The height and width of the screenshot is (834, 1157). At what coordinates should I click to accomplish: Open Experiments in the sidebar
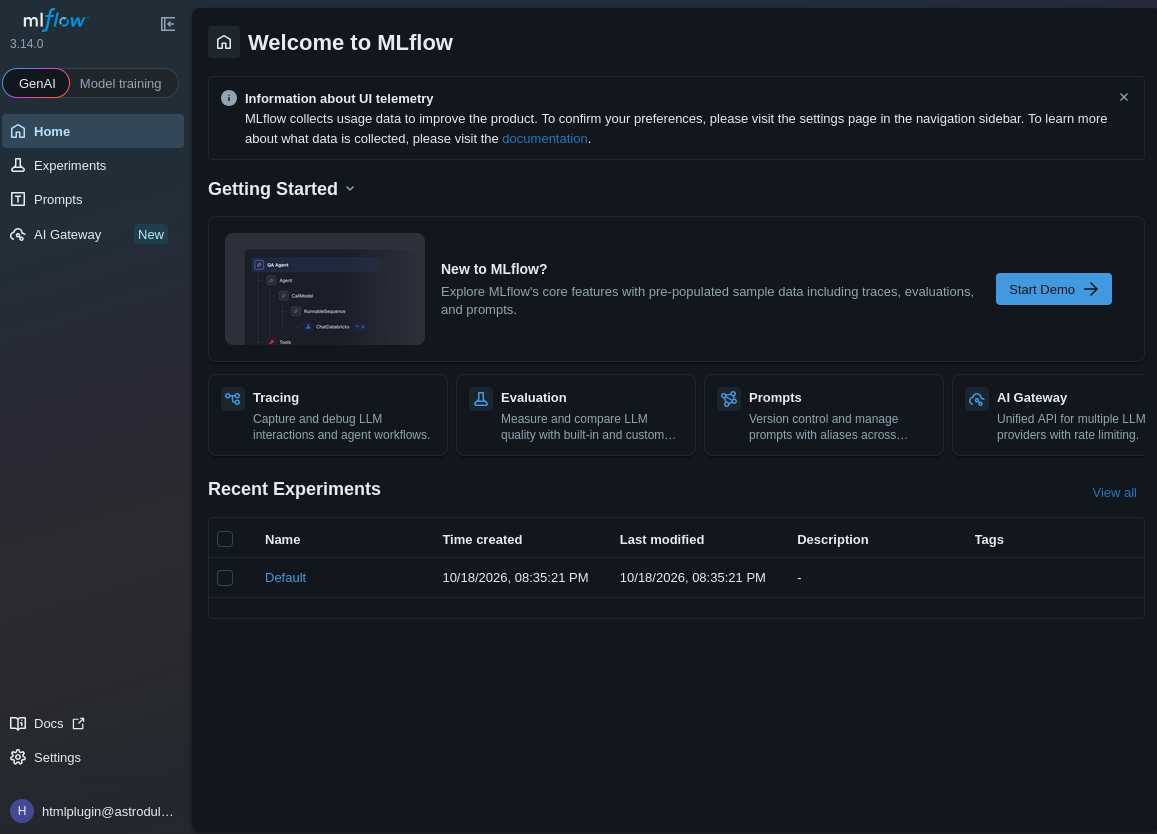[x=93, y=165]
